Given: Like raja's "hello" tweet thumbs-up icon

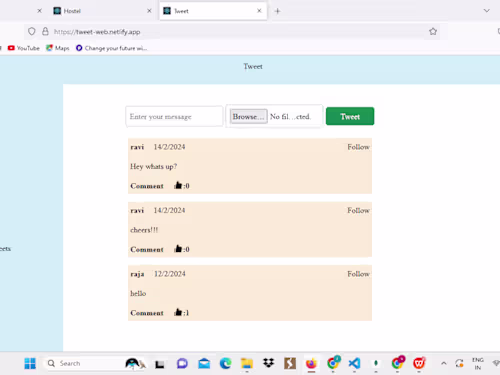Looking at the screenshot, I should click(178, 312).
